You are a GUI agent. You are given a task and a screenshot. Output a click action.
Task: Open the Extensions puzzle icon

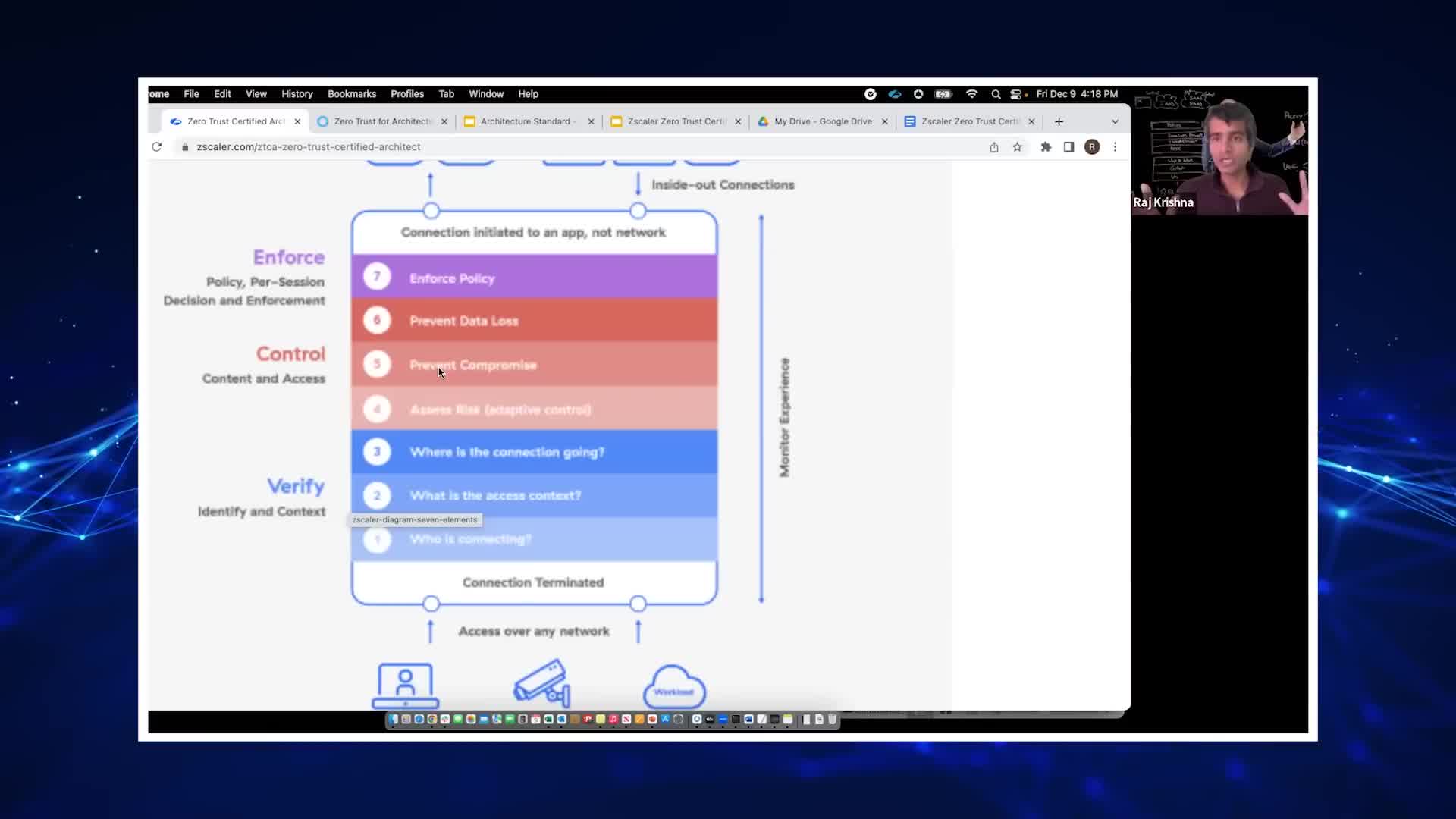point(1046,147)
